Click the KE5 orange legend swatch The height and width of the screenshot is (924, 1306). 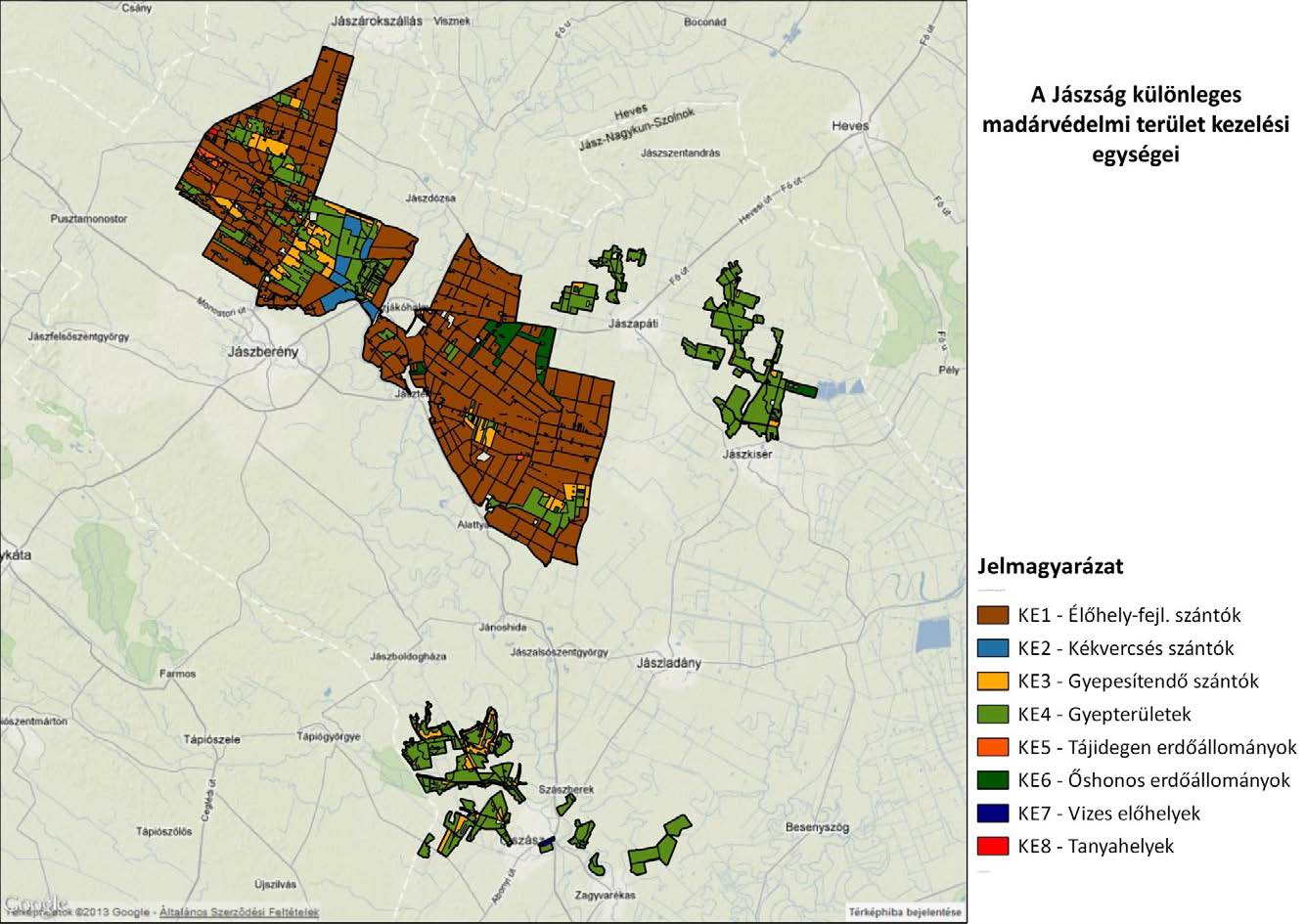[x=992, y=747]
